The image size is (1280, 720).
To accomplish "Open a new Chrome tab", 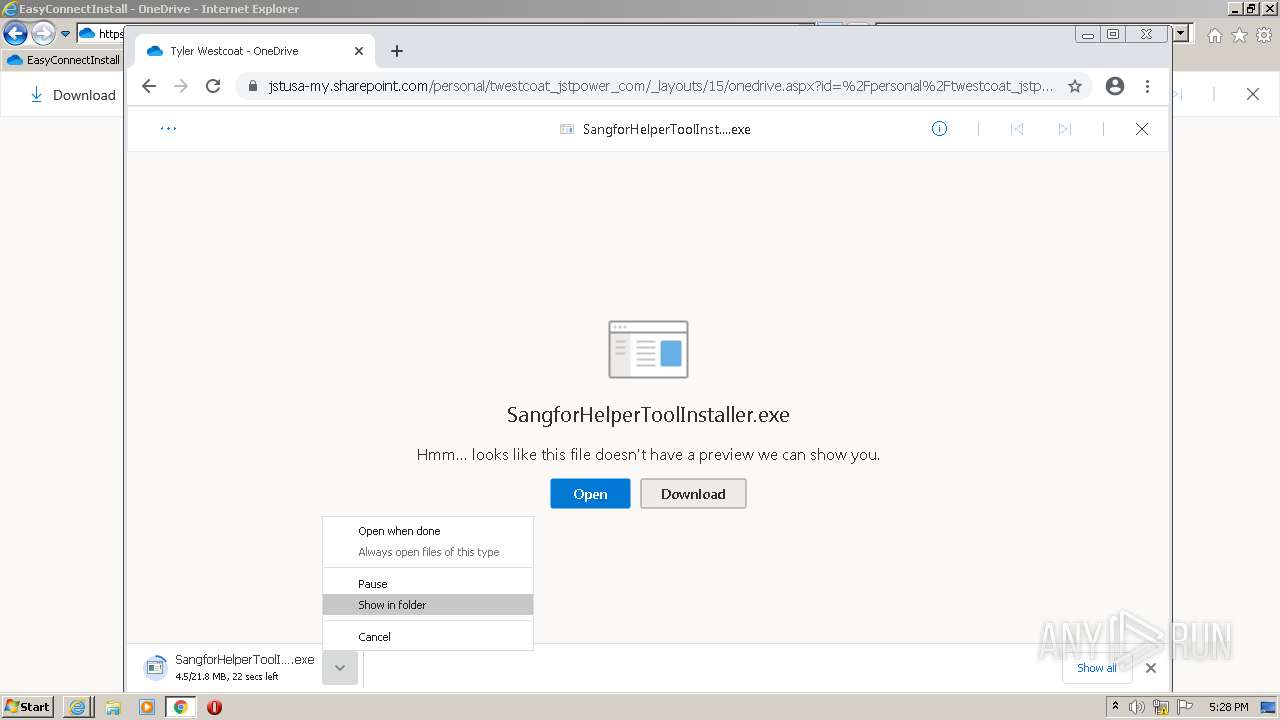I will click(x=397, y=51).
